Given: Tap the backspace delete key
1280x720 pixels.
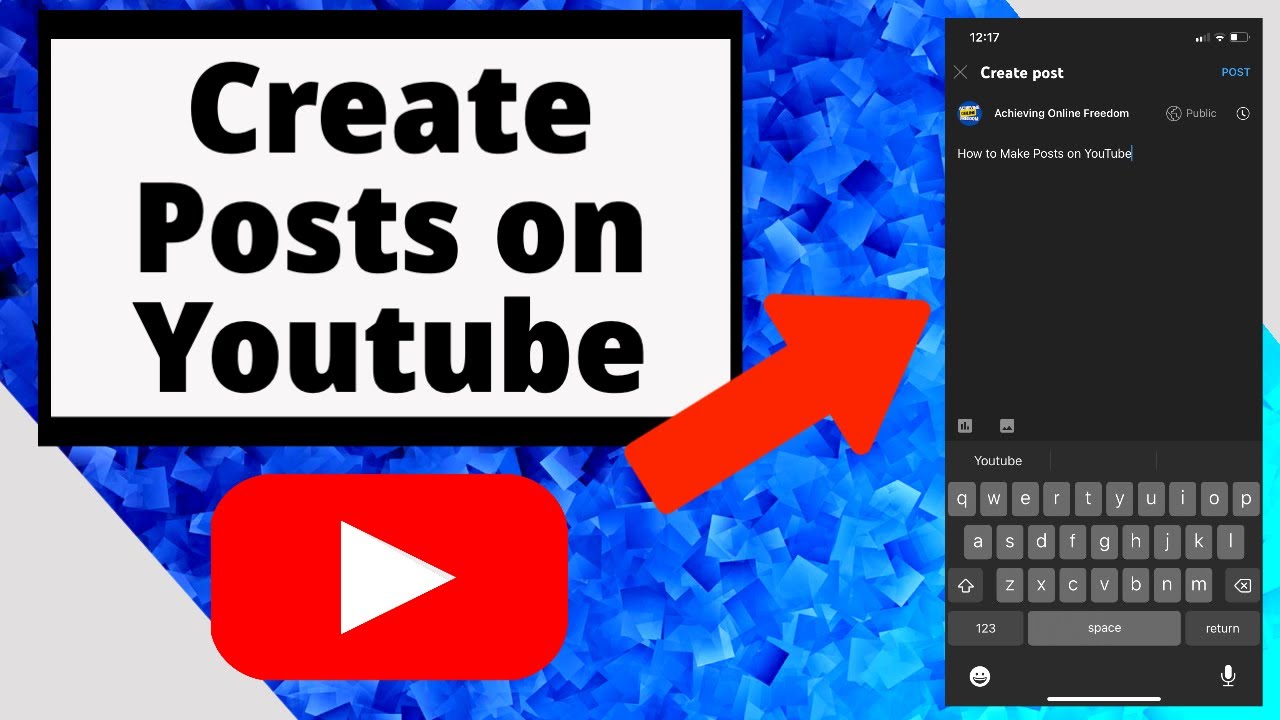Looking at the screenshot, I should [x=1242, y=585].
